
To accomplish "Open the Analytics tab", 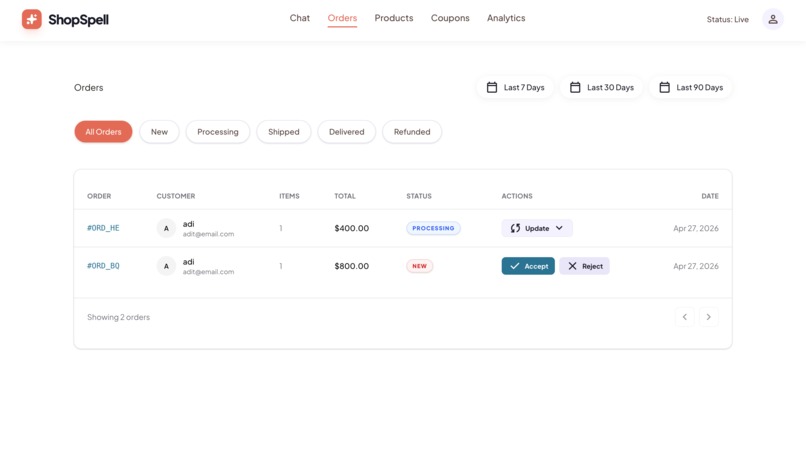I will (x=506, y=18).
